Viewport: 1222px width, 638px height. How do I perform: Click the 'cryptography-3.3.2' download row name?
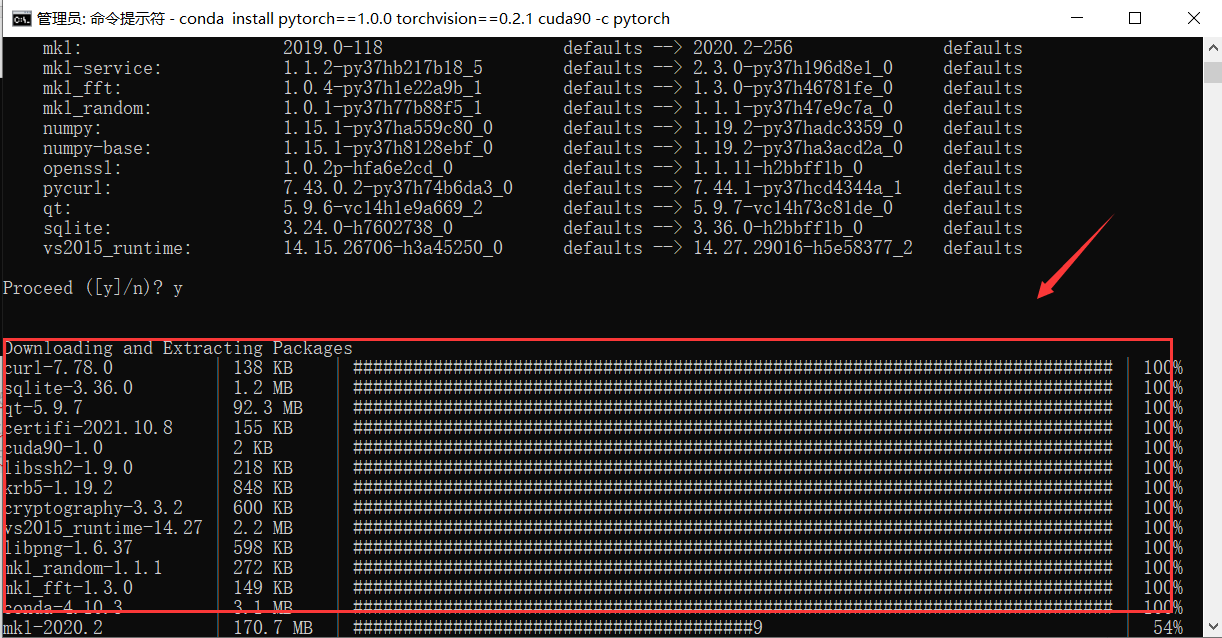93,508
